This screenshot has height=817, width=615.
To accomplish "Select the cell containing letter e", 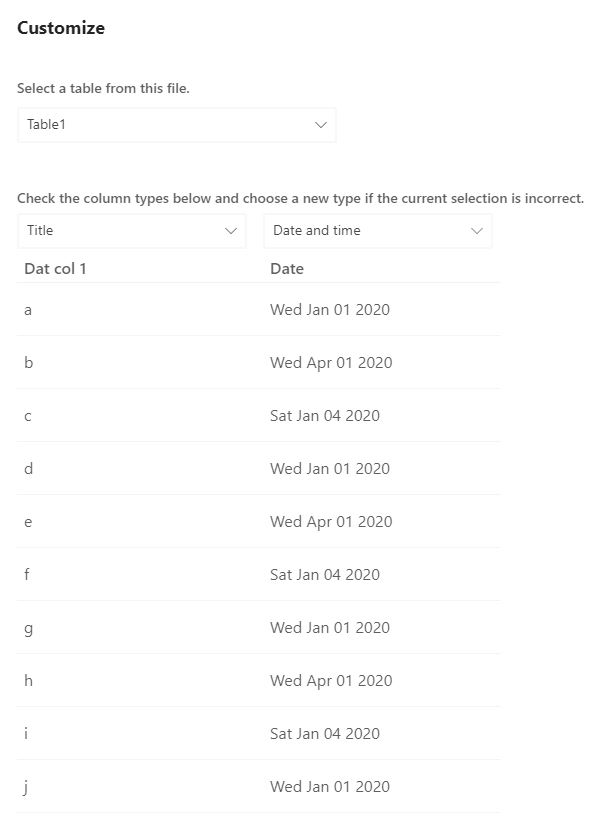I will 28,522.
